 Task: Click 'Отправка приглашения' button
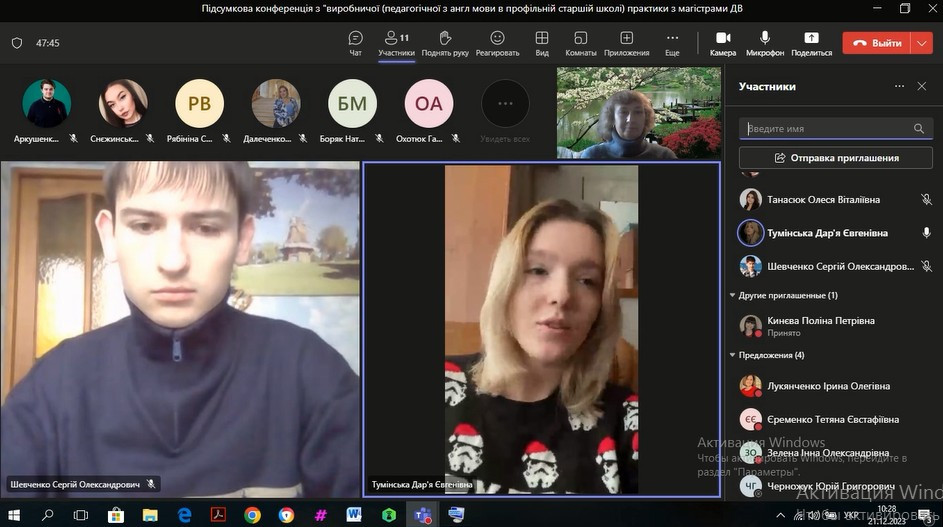[x=835, y=158]
